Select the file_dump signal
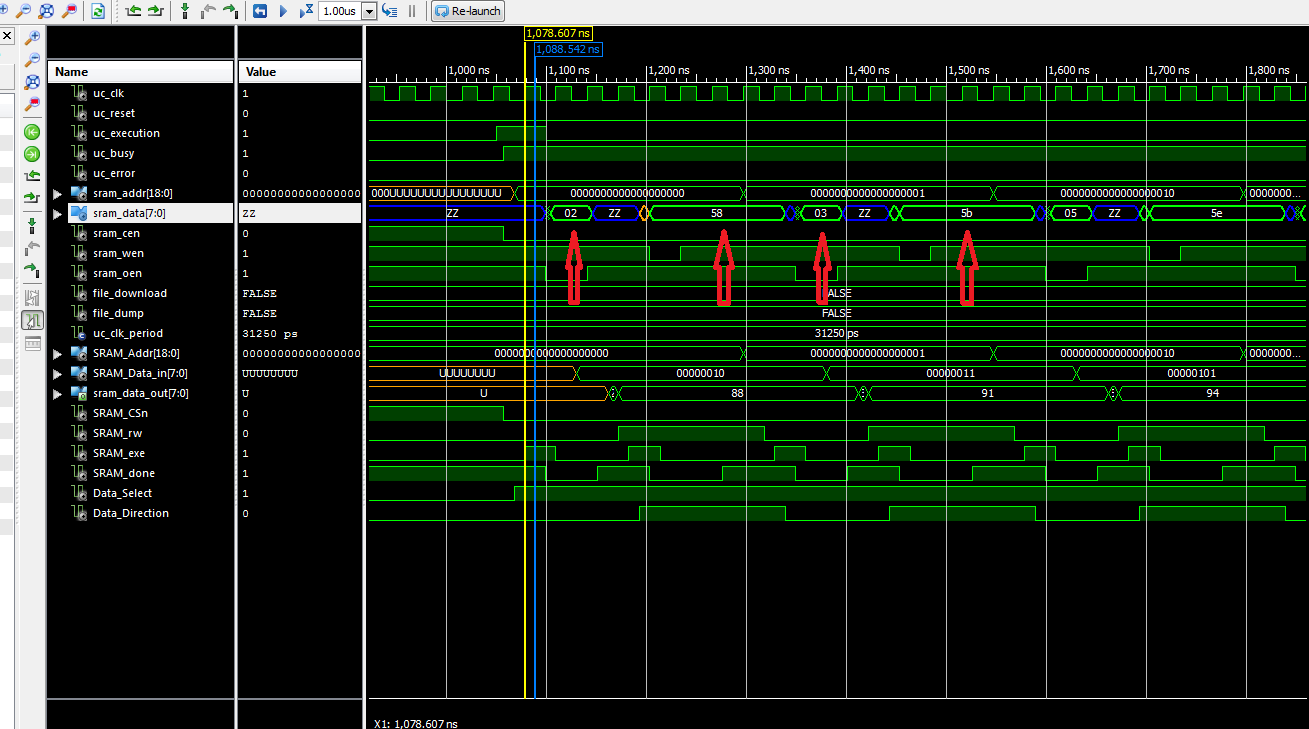 118,313
